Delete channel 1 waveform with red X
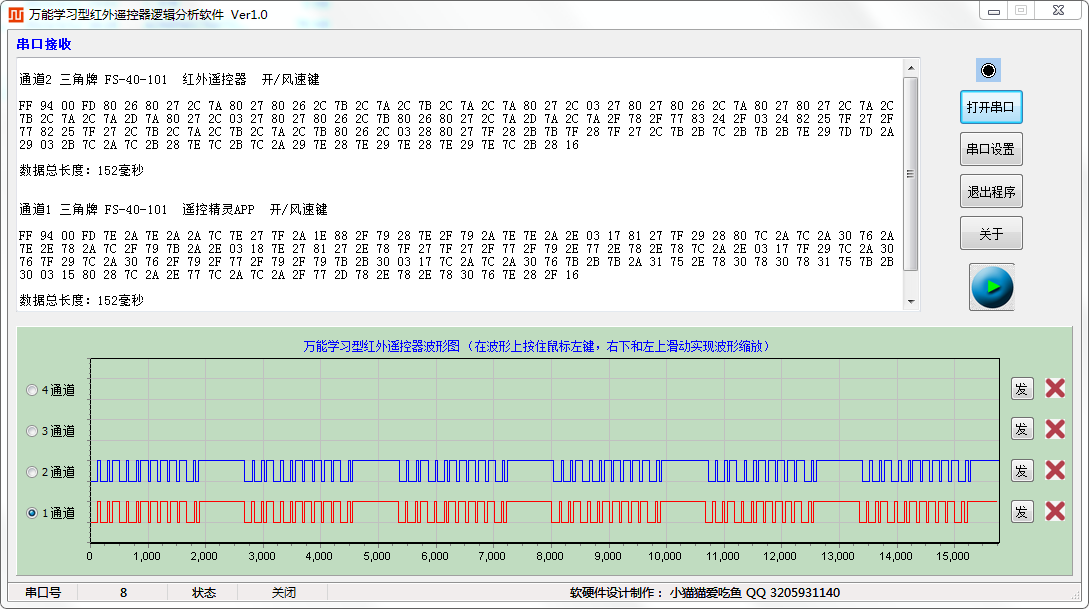 point(1055,511)
